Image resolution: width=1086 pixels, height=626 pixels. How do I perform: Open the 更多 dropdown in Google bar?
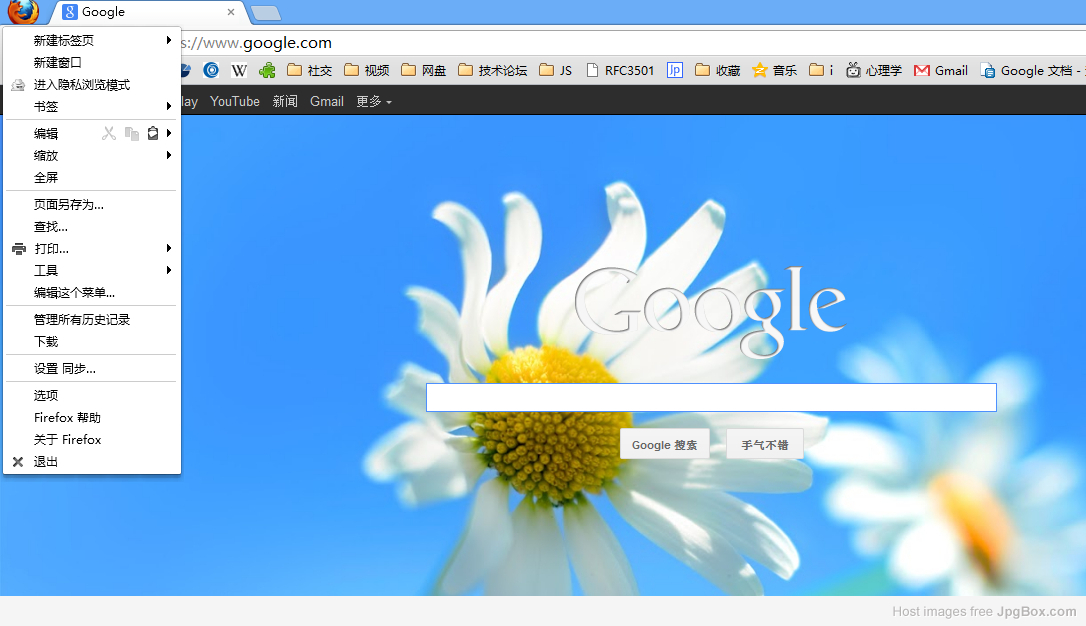click(x=374, y=101)
